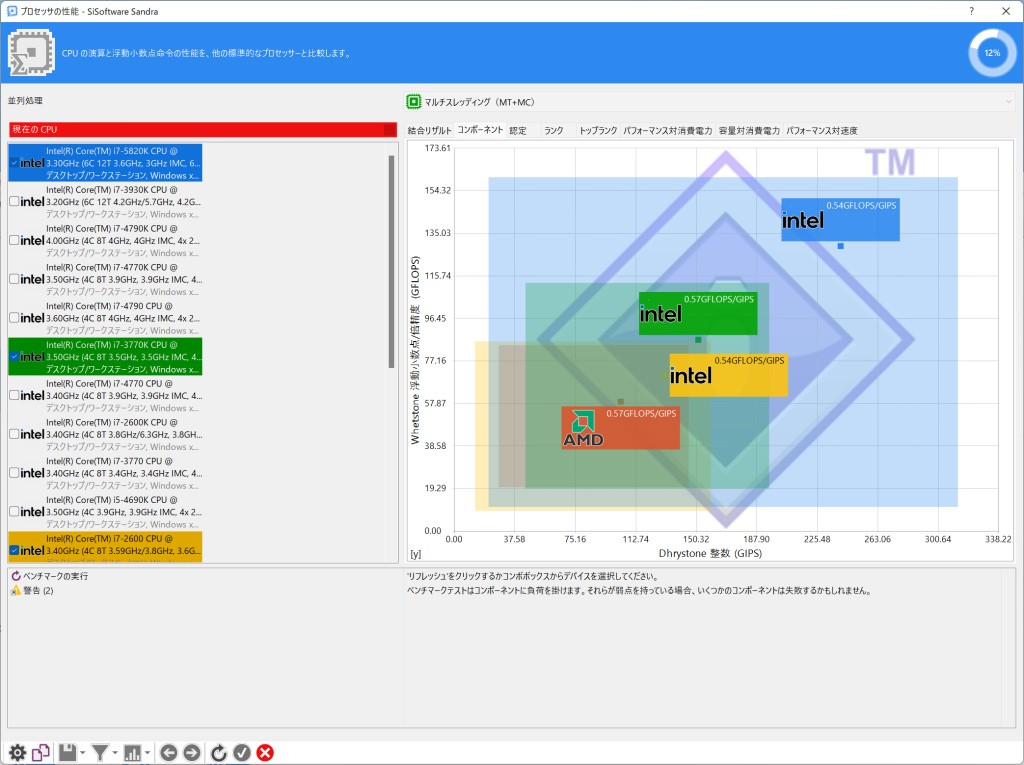Open the options gear in bottom toolbar
Screen dimensions: 1024x765
(x=17, y=753)
